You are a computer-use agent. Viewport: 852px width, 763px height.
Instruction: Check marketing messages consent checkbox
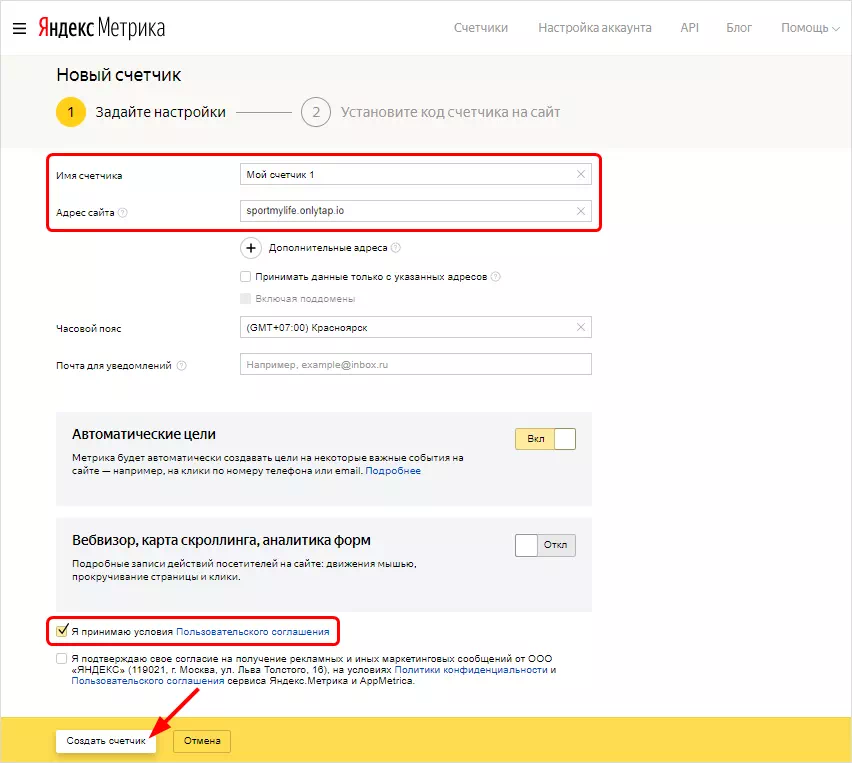click(x=62, y=658)
